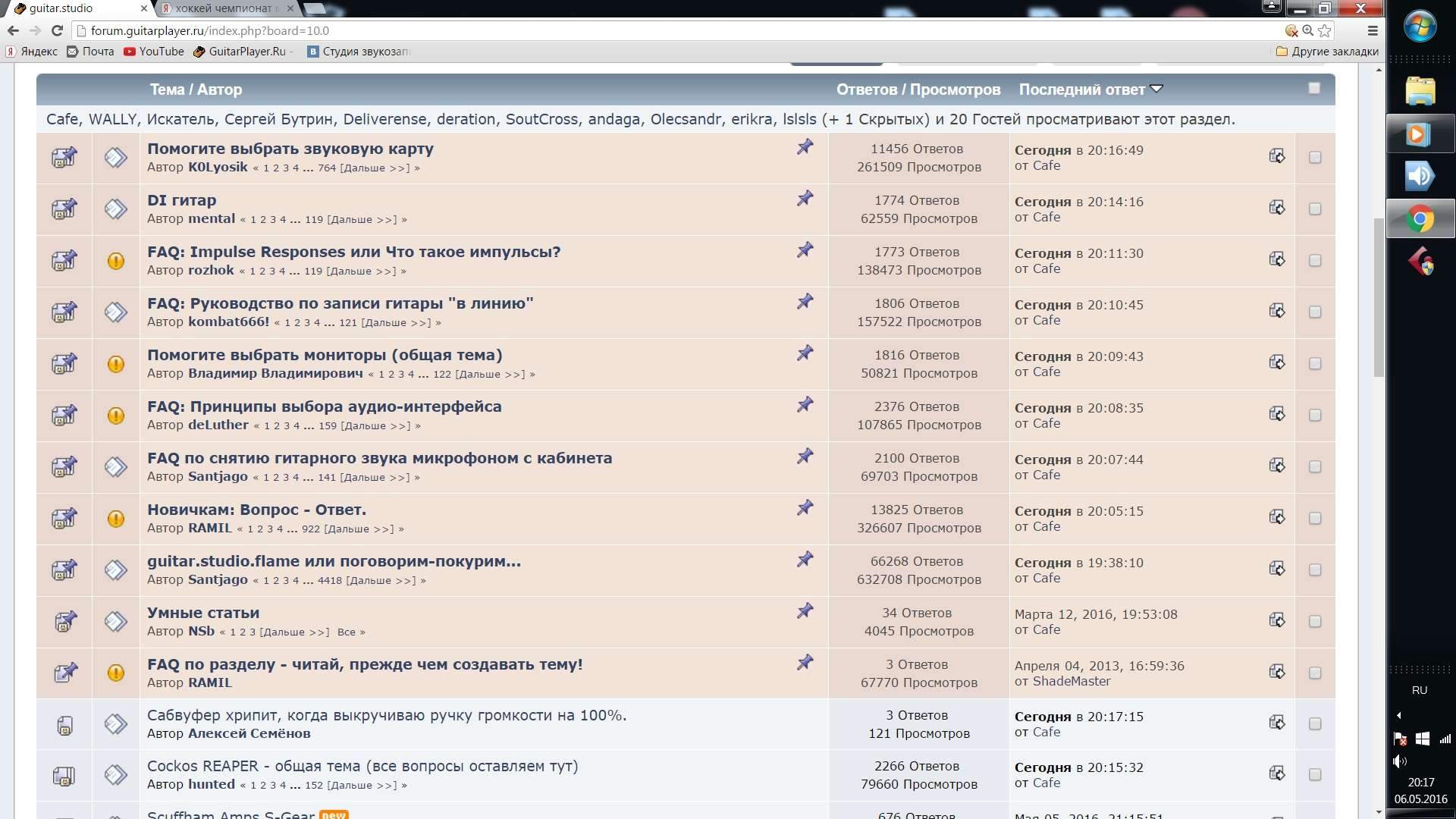Sort by Последний ответ column arrow
The image size is (1456, 819).
[1156, 89]
